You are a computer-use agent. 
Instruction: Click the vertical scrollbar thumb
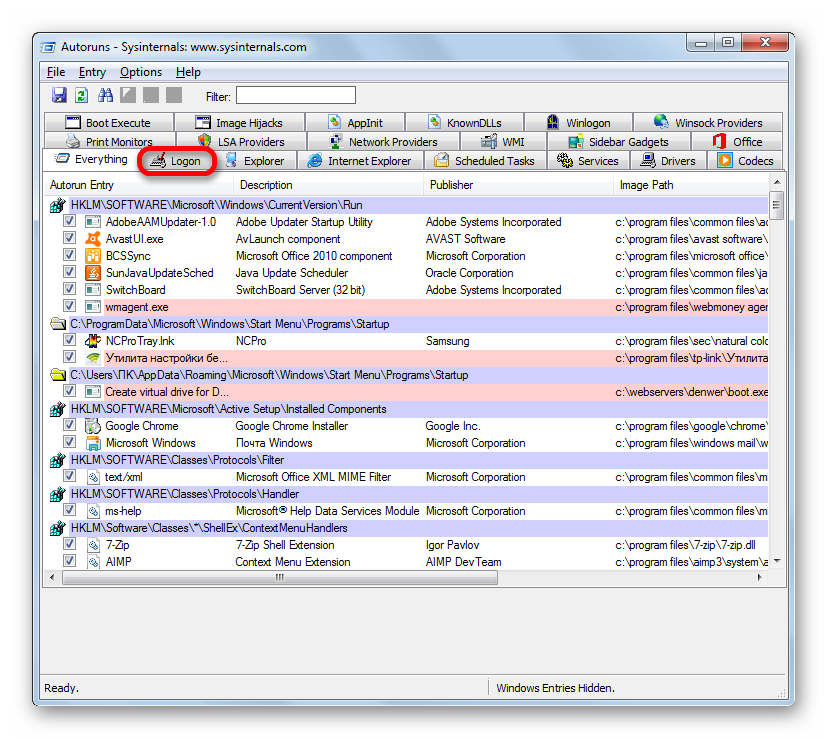[x=776, y=205]
